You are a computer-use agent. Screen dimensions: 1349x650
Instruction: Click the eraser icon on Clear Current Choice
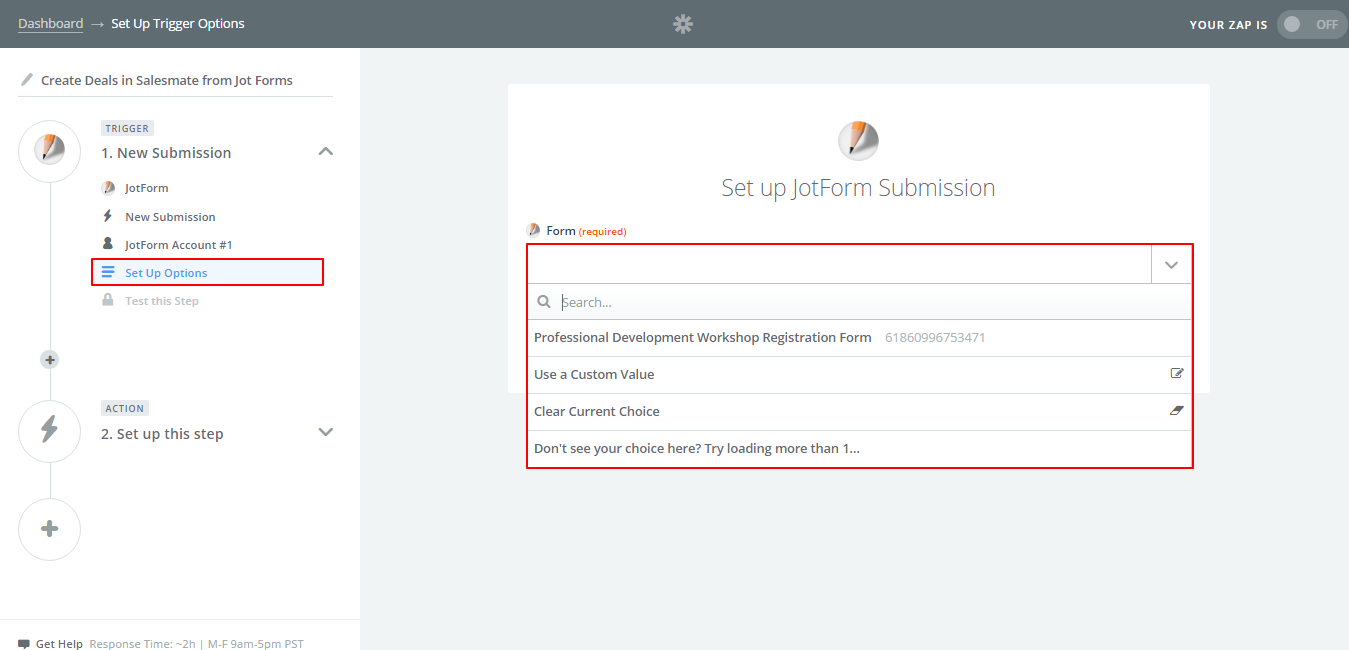[x=1177, y=411]
